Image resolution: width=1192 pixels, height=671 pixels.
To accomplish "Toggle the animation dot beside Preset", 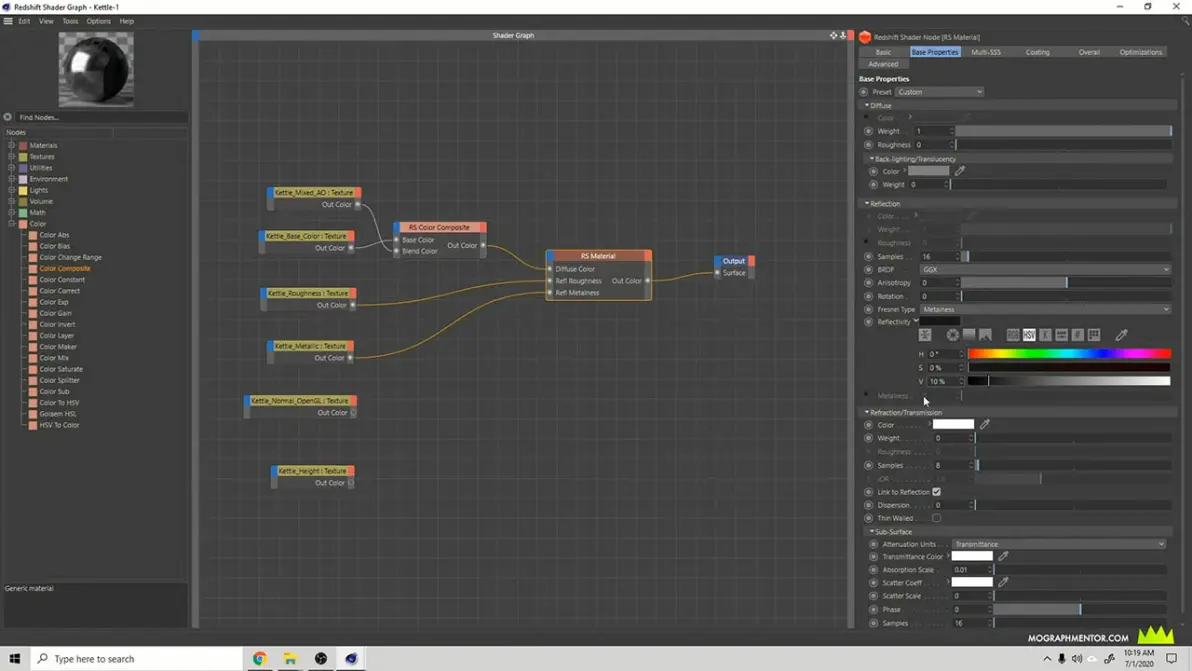I will pos(864,92).
